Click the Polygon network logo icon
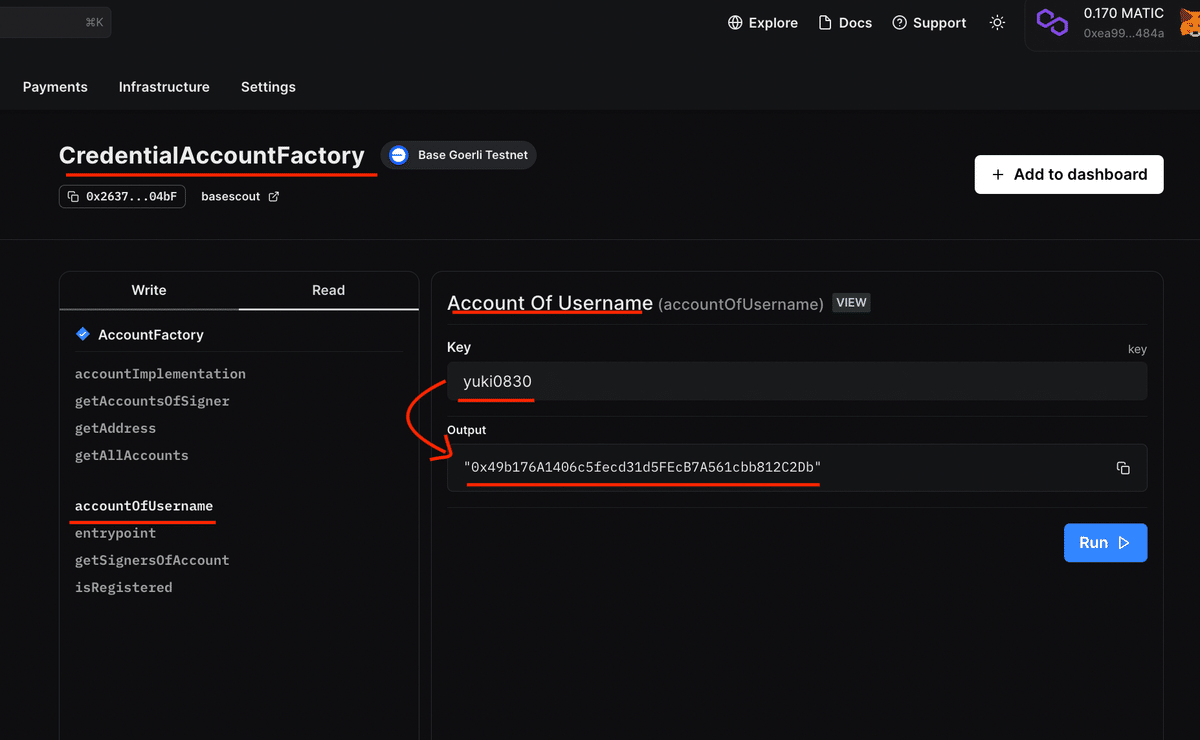This screenshot has width=1200, height=740. pyautogui.click(x=1052, y=22)
